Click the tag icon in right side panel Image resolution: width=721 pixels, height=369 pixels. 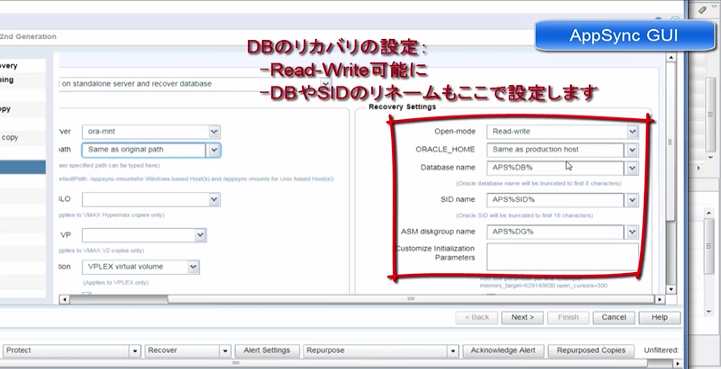(702, 10)
